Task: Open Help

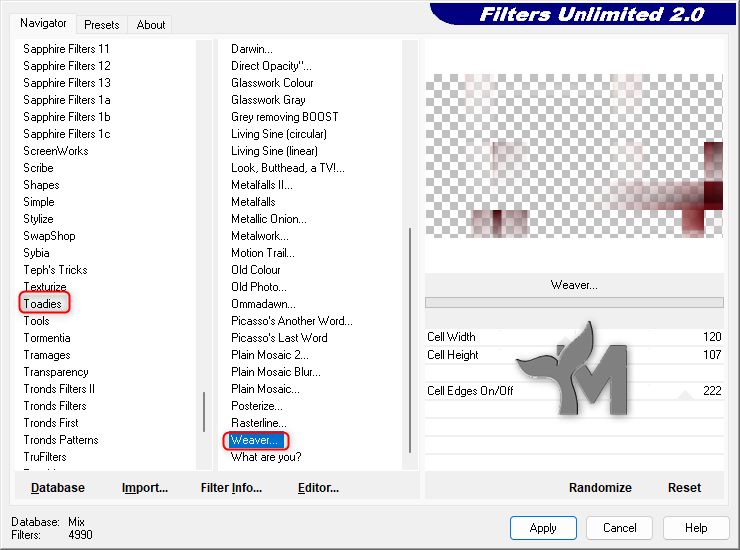Action: [696, 527]
